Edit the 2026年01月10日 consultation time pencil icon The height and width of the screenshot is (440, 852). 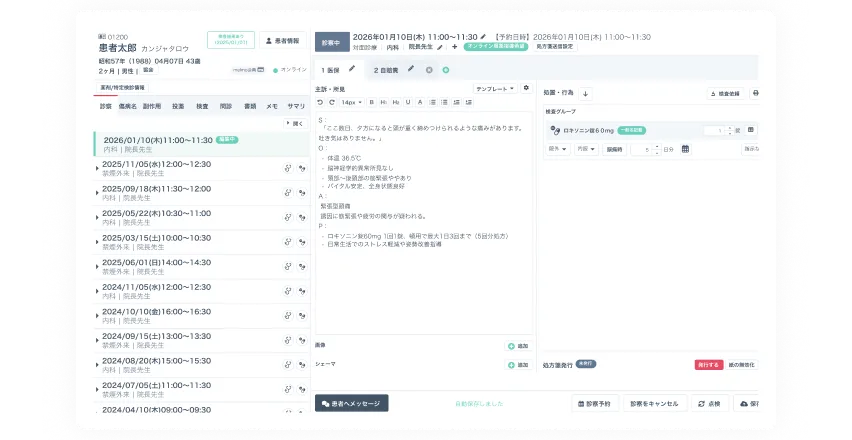(483, 37)
